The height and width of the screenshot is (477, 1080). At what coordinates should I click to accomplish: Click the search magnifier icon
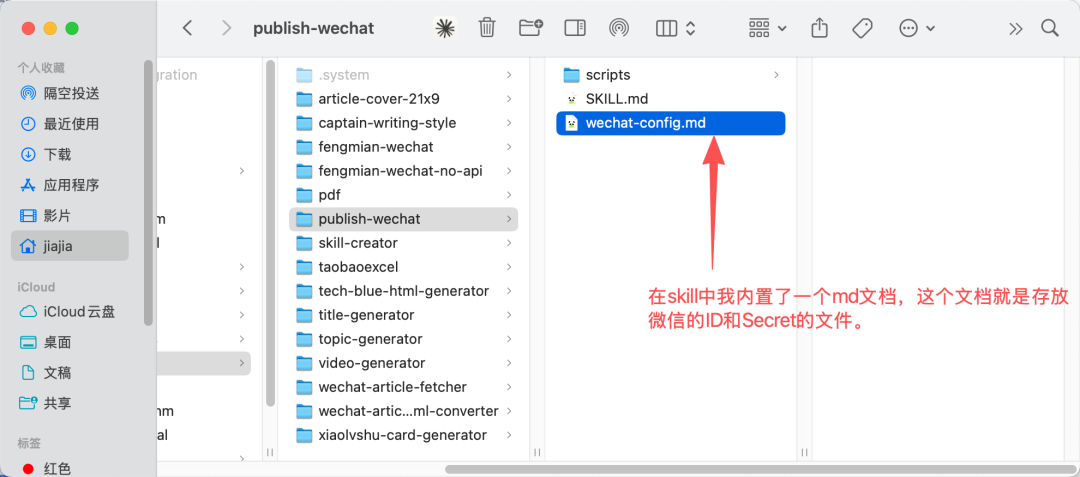(1049, 28)
